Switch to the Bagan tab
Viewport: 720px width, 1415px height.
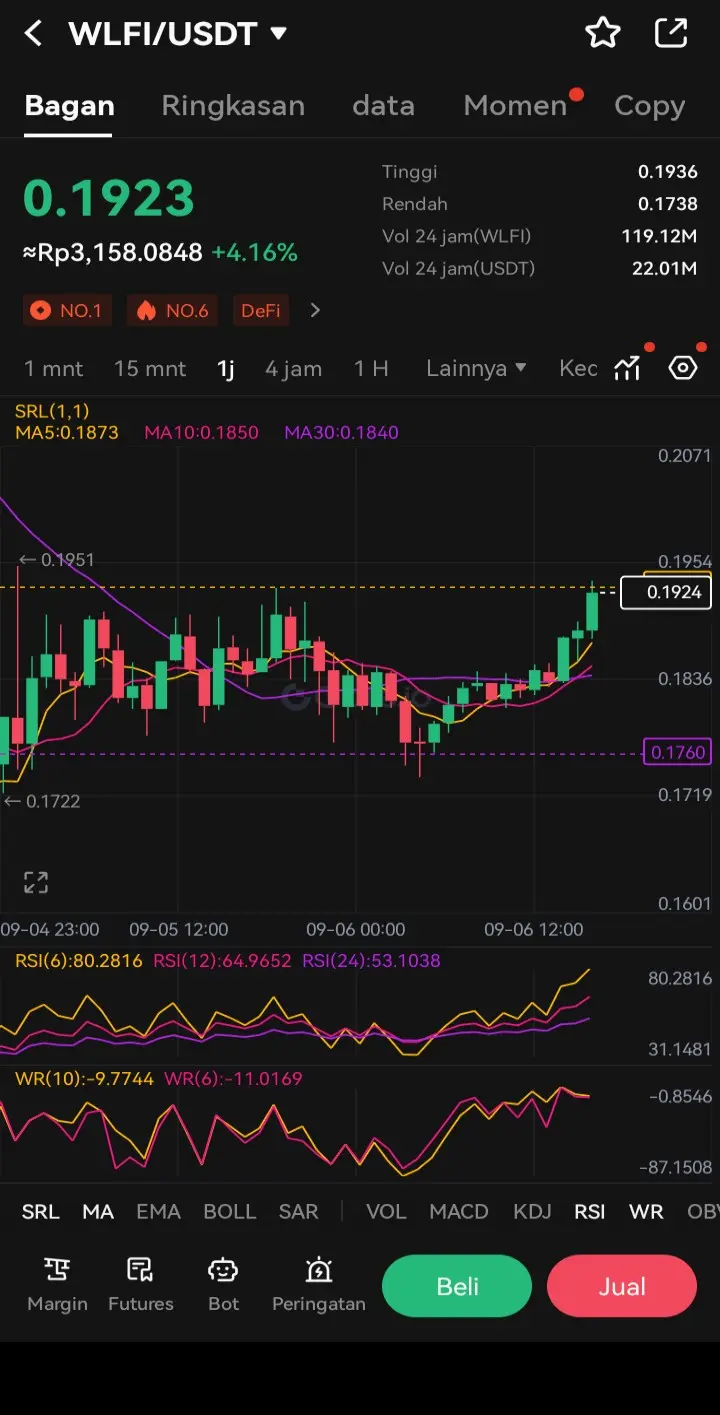pyautogui.click(x=70, y=106)
